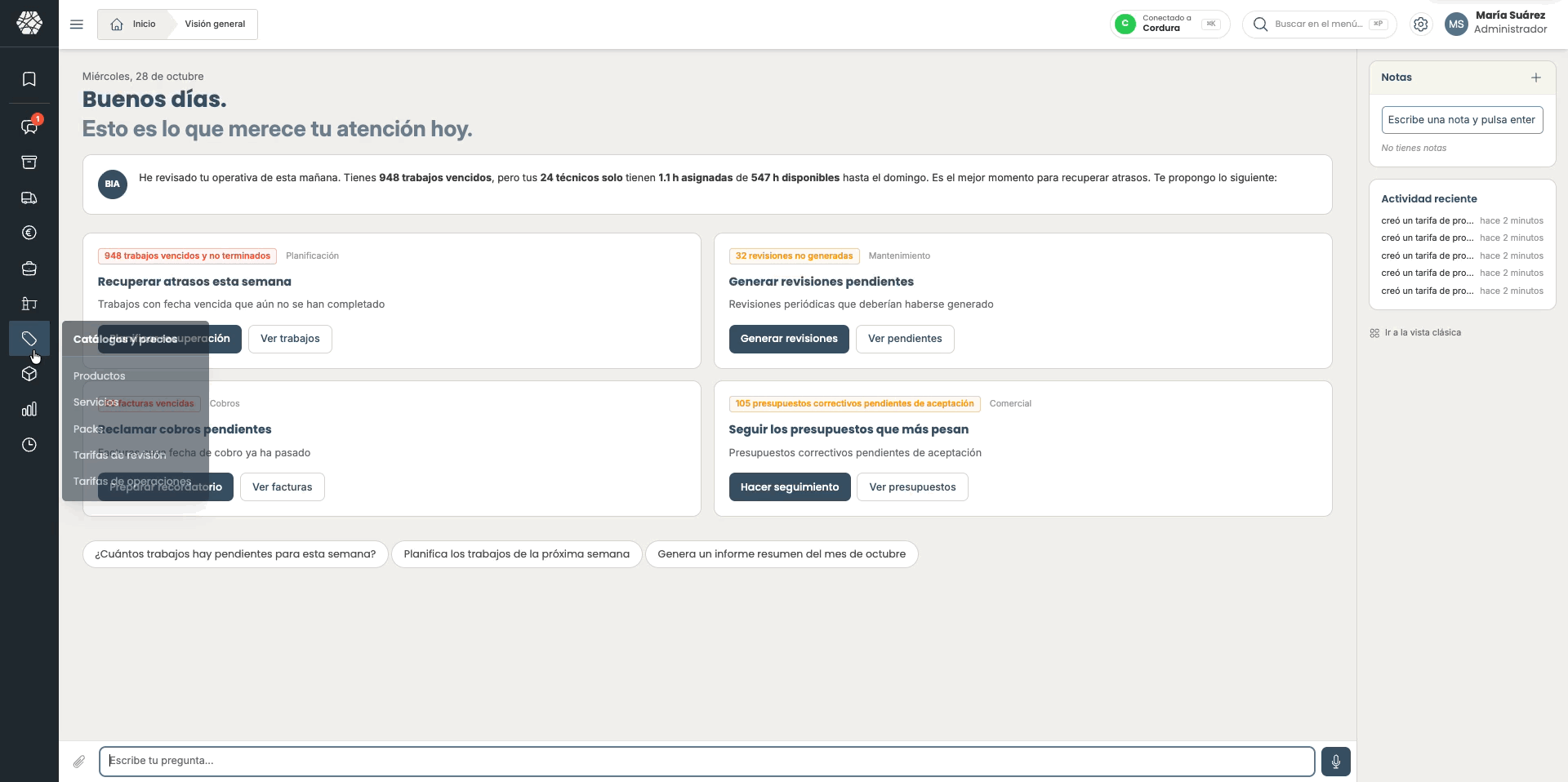Click the '105 presupuestos correctivos pendientes' tag
1568x782 pixels.
point(854,404)
